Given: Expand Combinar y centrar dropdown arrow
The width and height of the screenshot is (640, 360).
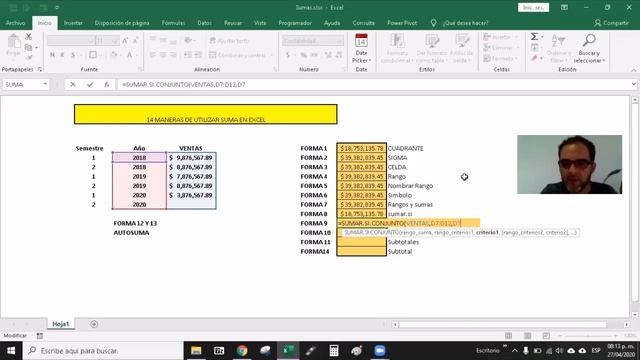Looking at the screenshot, I should click(271, 55).
